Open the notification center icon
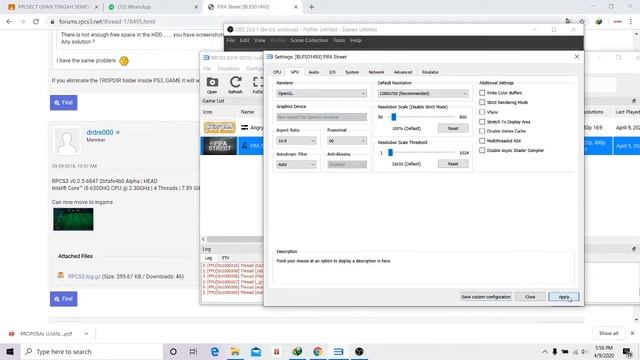The height and width of the screenshot is (360, 640). [627, 351]
